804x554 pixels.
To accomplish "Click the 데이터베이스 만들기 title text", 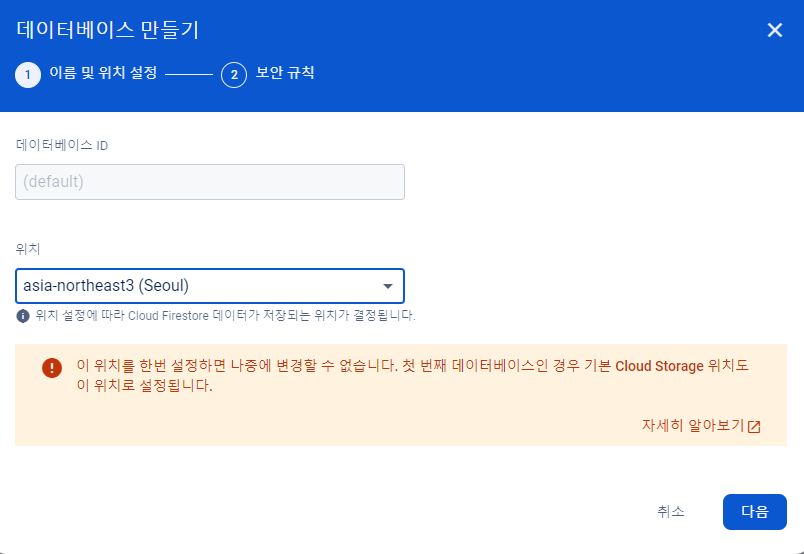I will (x=108, y=30).
